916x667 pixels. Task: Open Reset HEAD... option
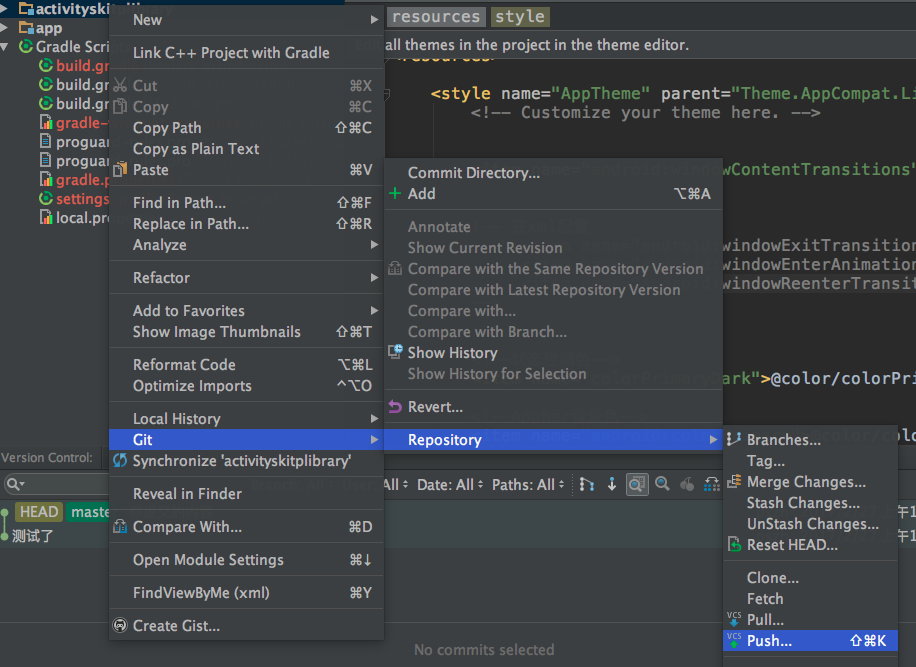pyautogui.click(x=810, y=545)
